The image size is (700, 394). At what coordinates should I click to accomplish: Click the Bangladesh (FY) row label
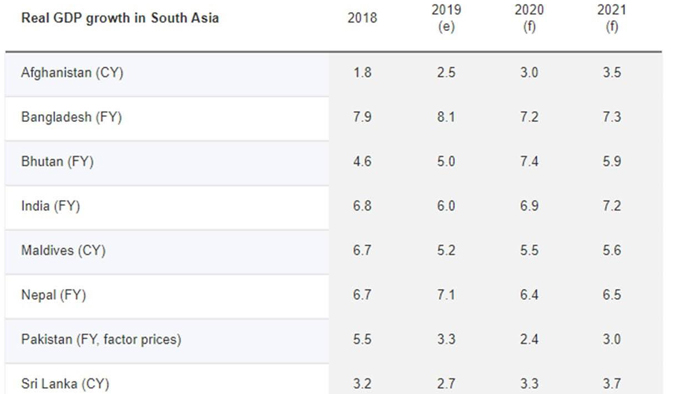click(71, 117)
